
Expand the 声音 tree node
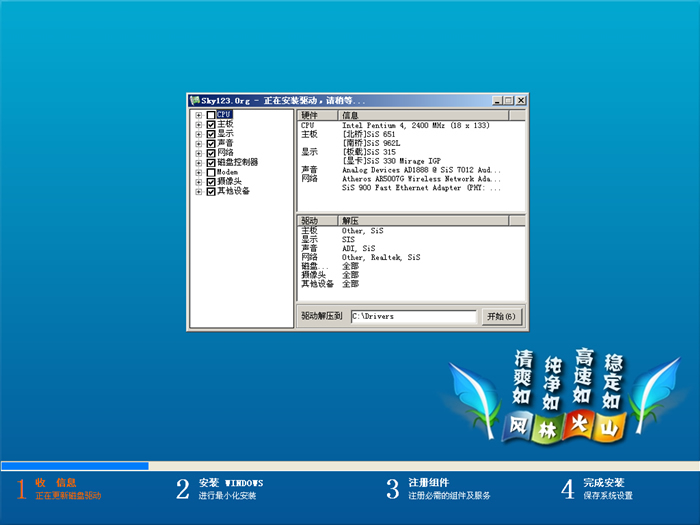coord(199,143)
